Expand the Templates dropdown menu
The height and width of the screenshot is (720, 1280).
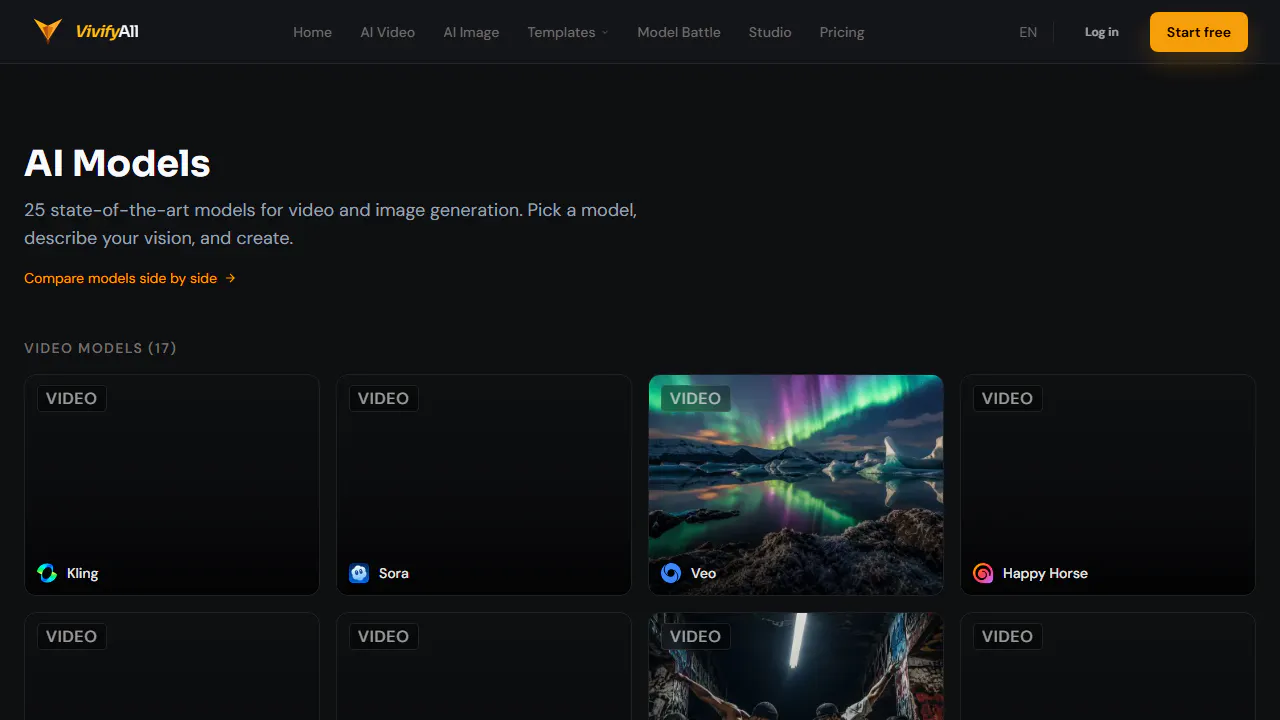(568, 32)
